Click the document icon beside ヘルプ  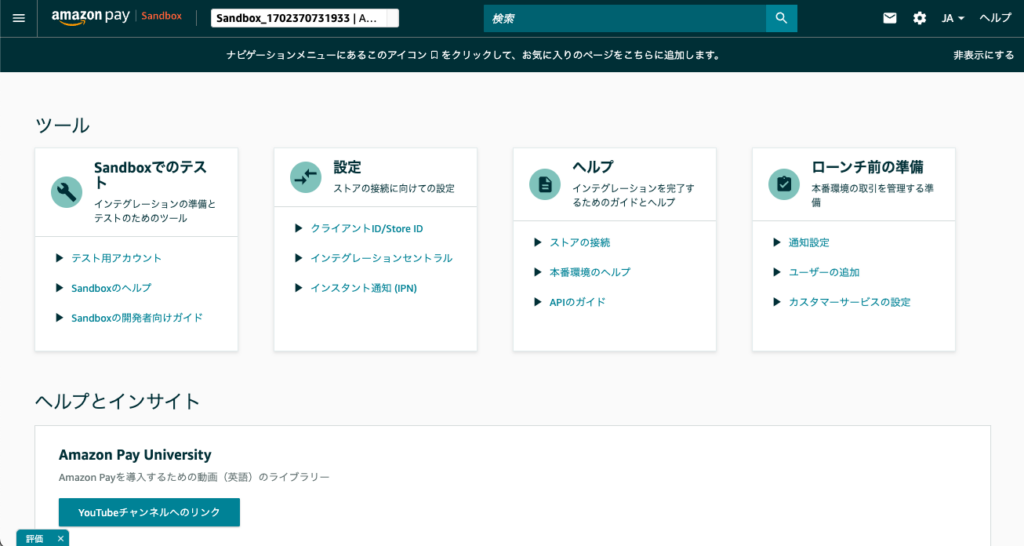545,184
